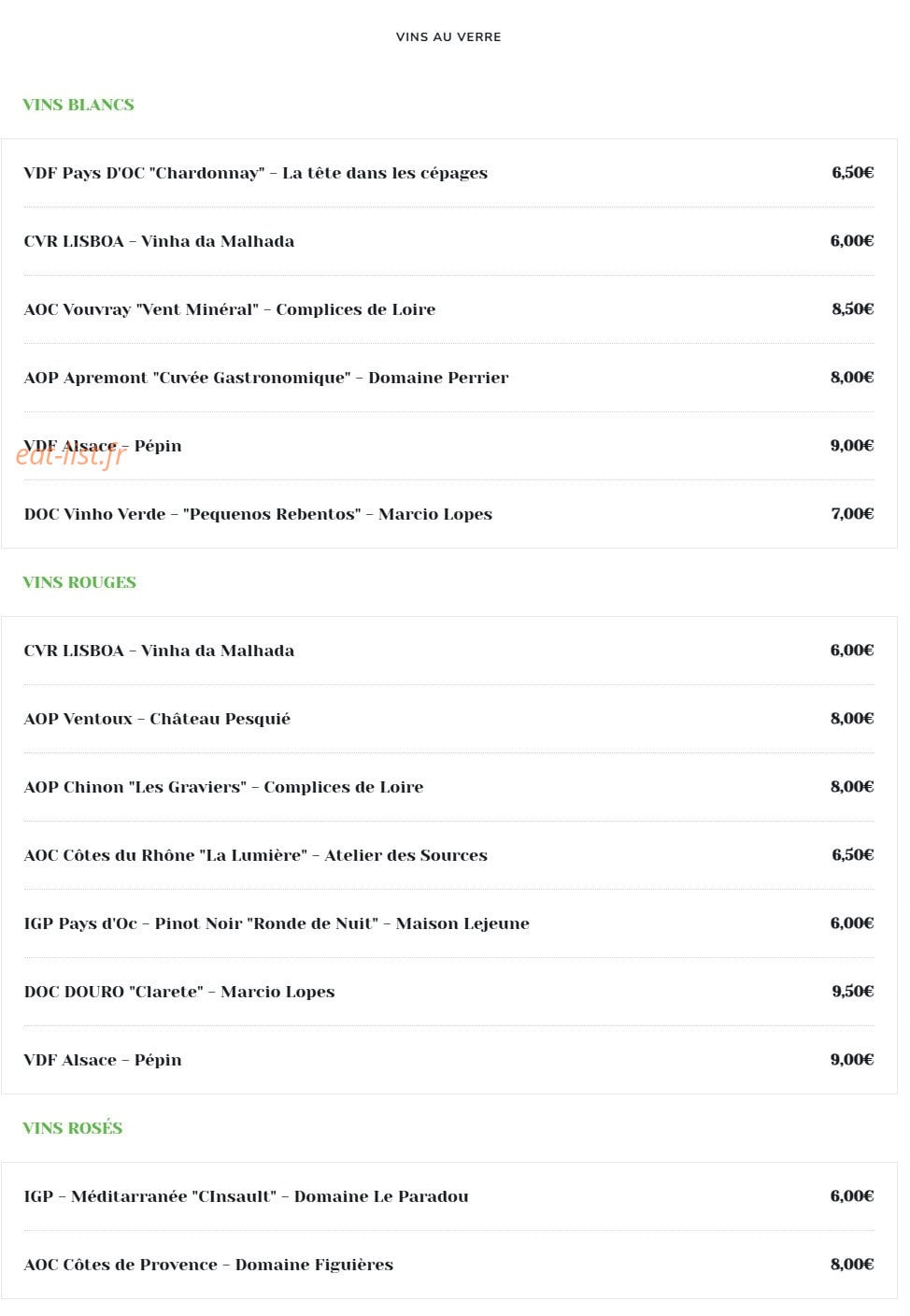Select AOC Vouvray Vent Minéral wine

[x=448, y=309]
